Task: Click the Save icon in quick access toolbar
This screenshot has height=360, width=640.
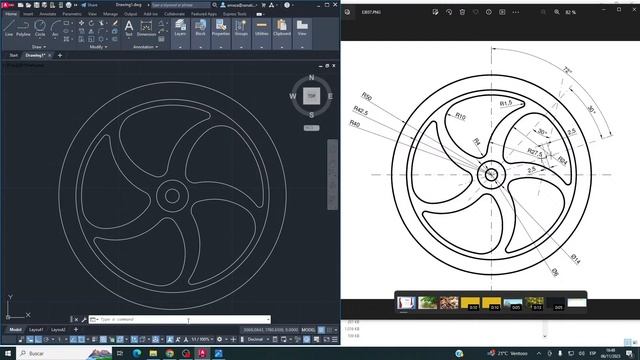Action: point(36,5)
